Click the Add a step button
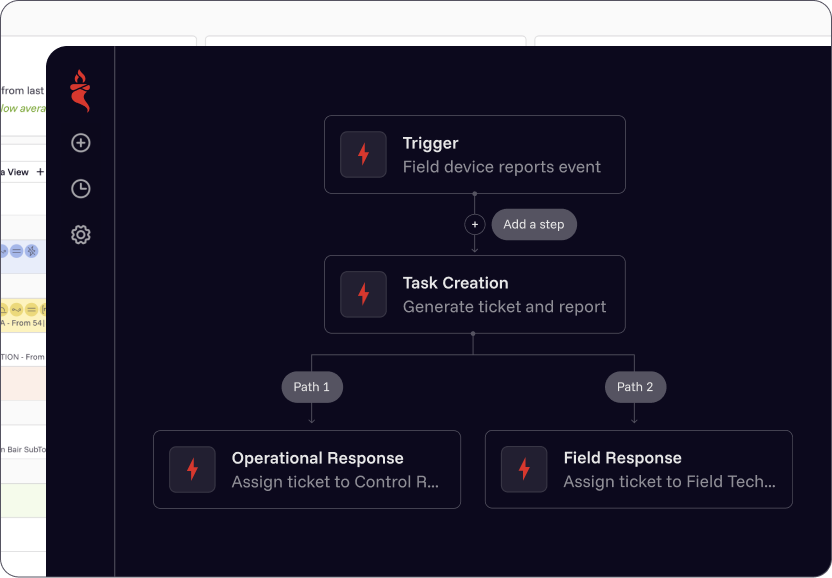Screen dimensions: 832x578 pyautogui.click(x=533, y=224)
